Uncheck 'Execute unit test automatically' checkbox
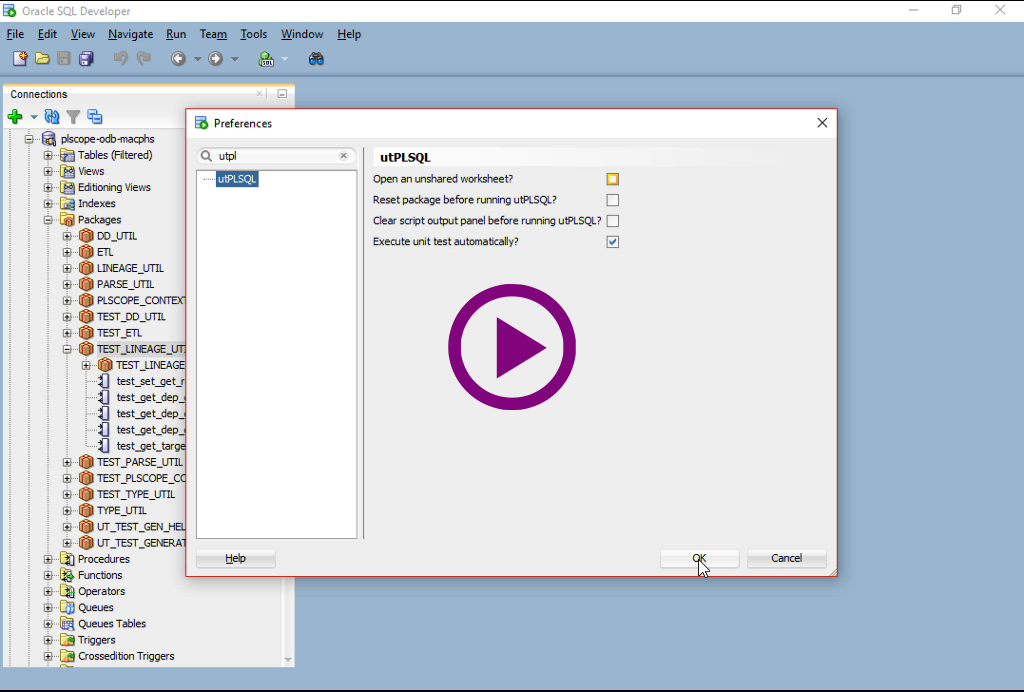This screenshot has width=1024, height=692. (613, 242)
